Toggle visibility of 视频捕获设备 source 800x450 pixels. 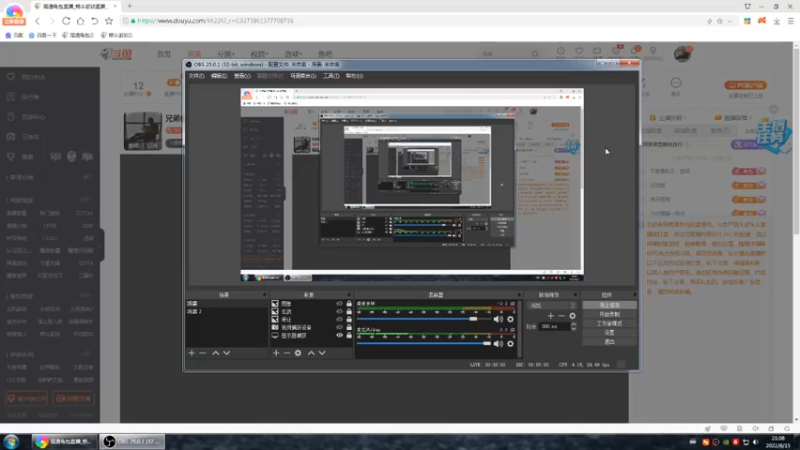pyautogui.click(x=339, y=328)
